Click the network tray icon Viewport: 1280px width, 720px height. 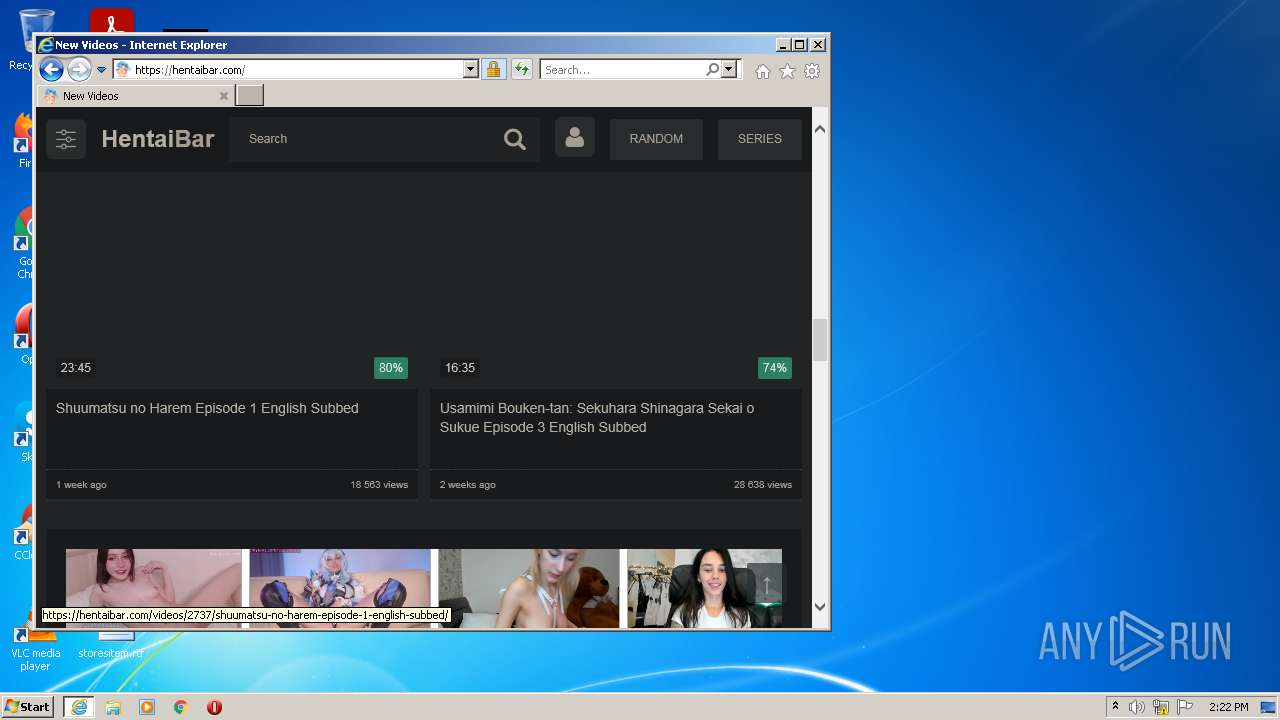click(x=1161, y=707)
